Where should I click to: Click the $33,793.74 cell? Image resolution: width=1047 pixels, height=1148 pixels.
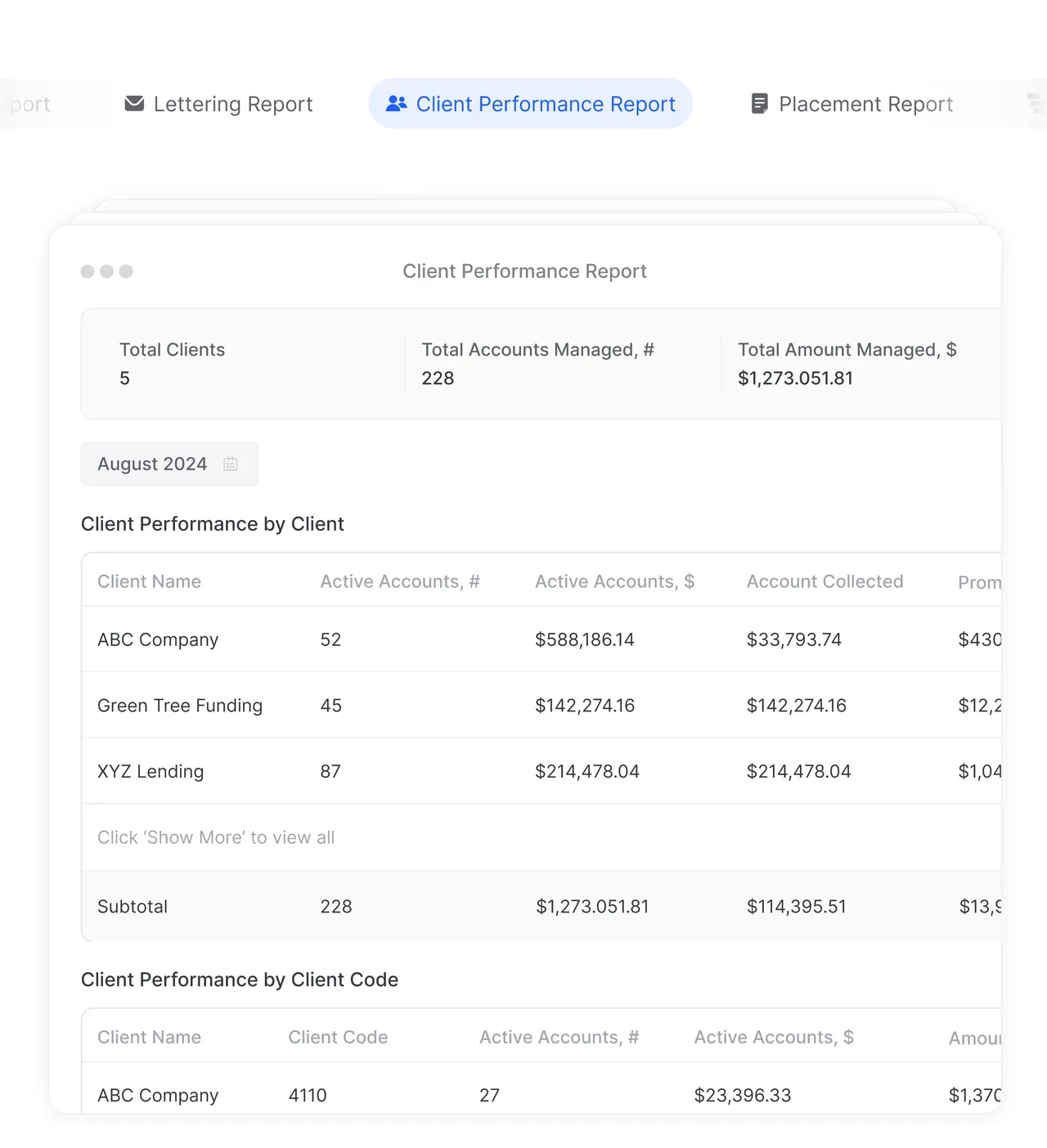[x=793, y=639]
